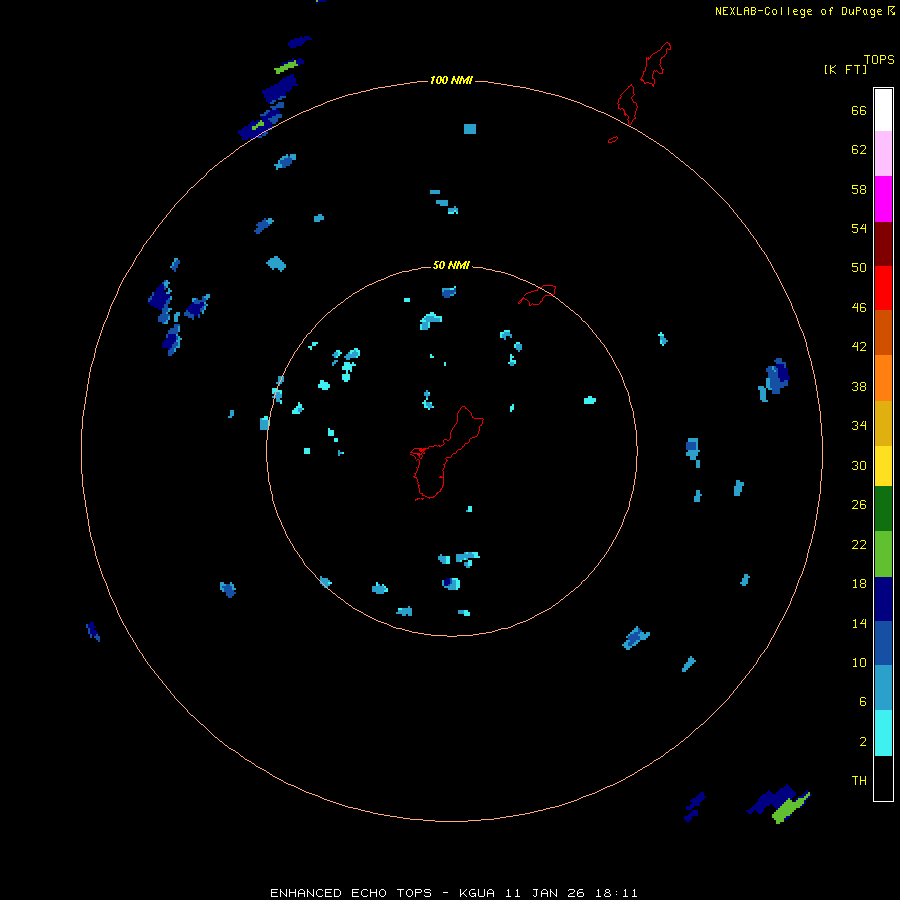Click the bright red 50 kft swatch
The image size is (900, 900).
(x=883, y=288)
